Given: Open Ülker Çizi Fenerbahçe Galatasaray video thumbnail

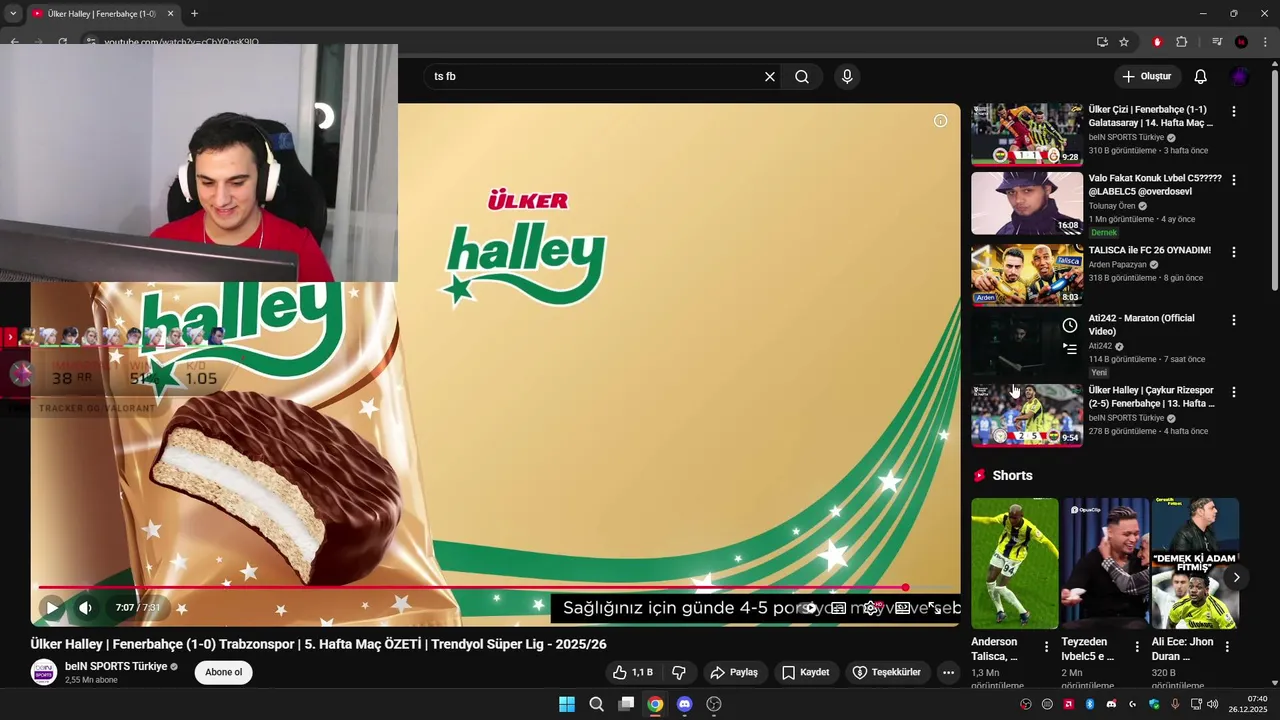Looking at the screenshot, I should tap(1027, 134).
